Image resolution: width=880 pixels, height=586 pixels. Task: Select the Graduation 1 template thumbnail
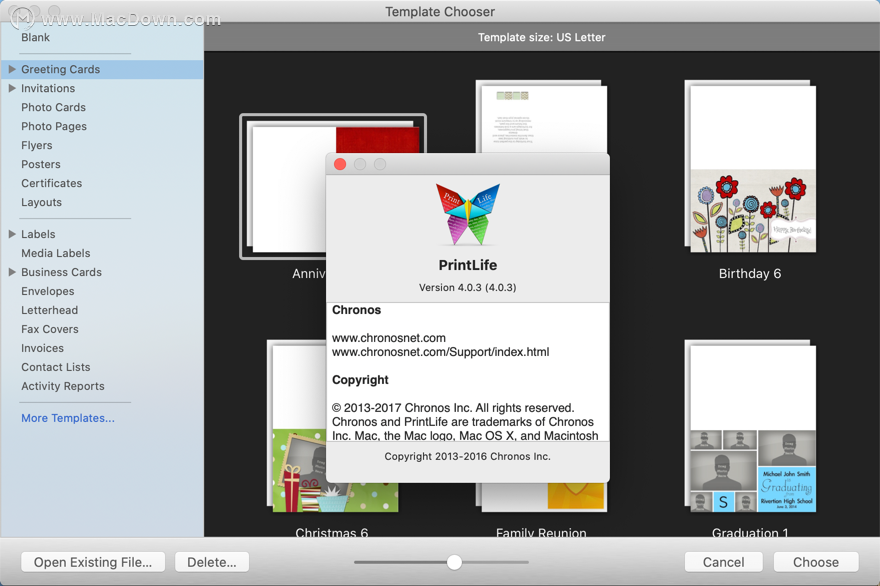(750, 426)
